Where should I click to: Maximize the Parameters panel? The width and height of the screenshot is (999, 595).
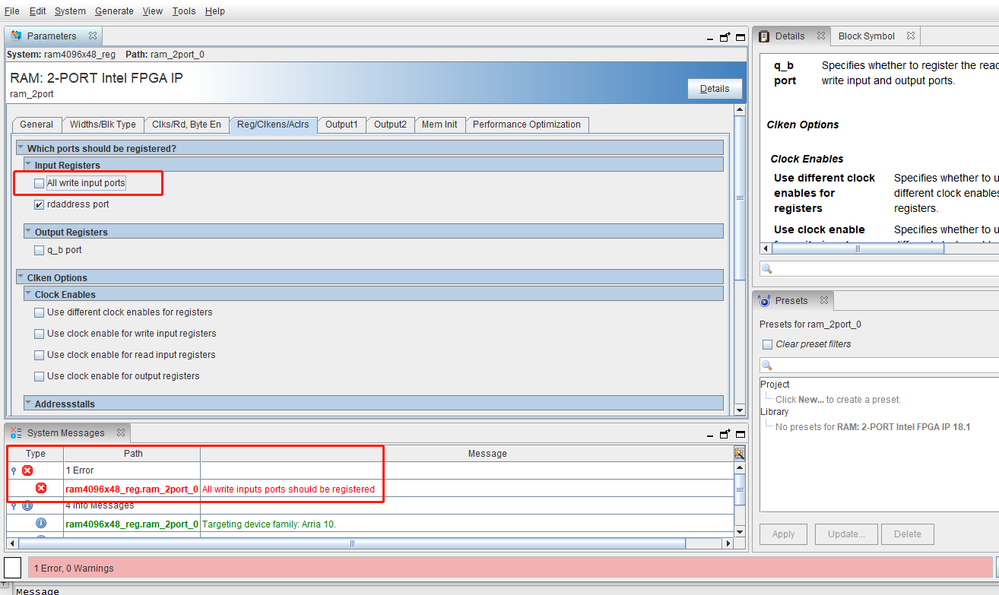[x=740, y=38]
